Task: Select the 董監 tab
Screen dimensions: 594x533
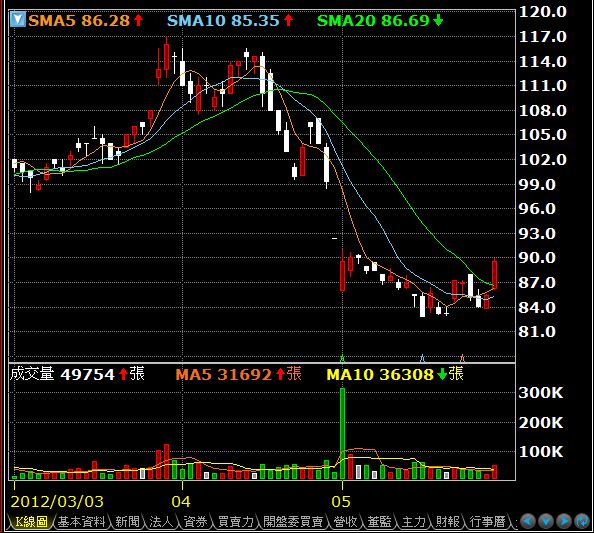Action: pos(379,522)
